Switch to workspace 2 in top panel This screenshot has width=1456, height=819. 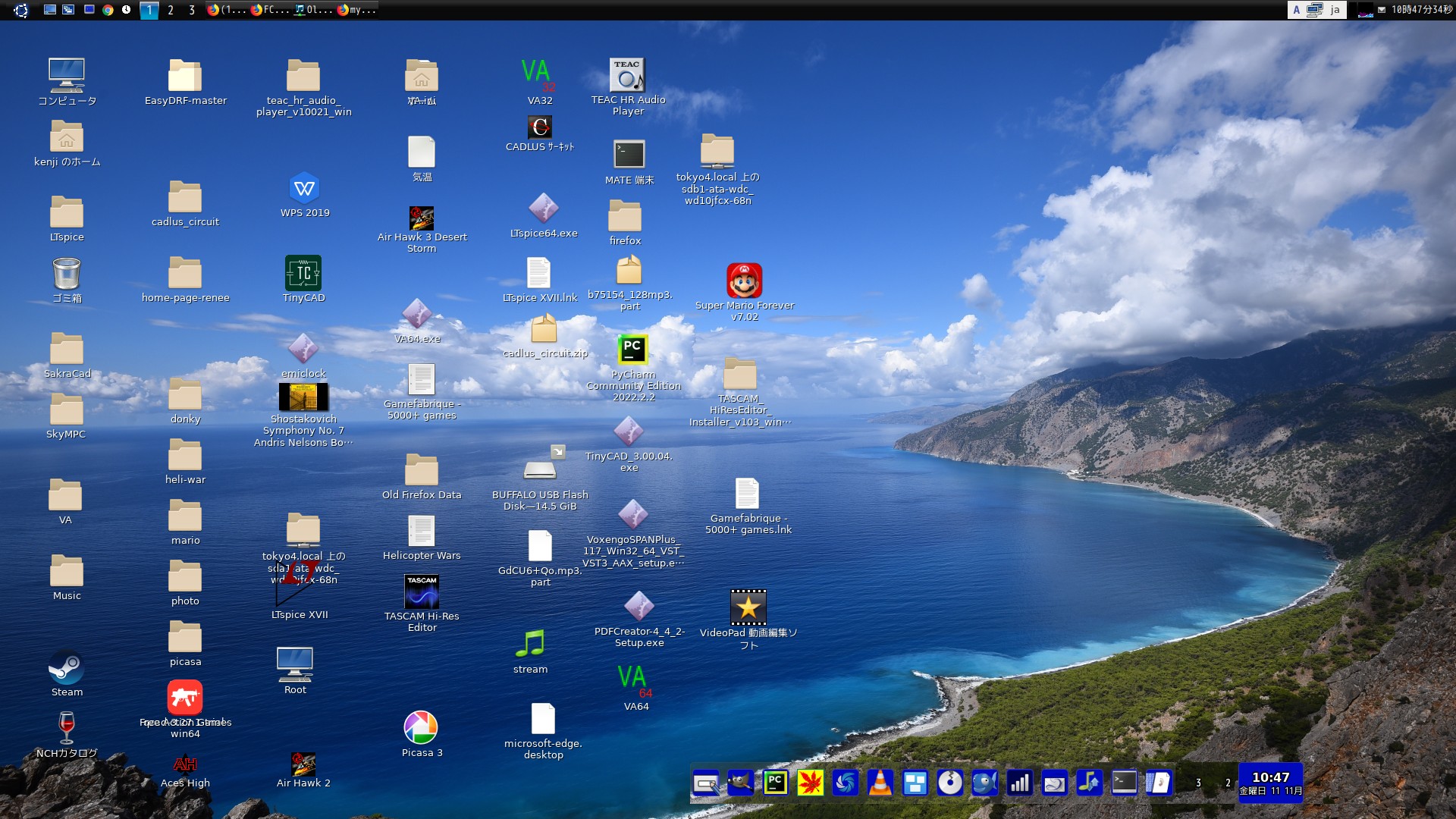[x=171, y=10]
